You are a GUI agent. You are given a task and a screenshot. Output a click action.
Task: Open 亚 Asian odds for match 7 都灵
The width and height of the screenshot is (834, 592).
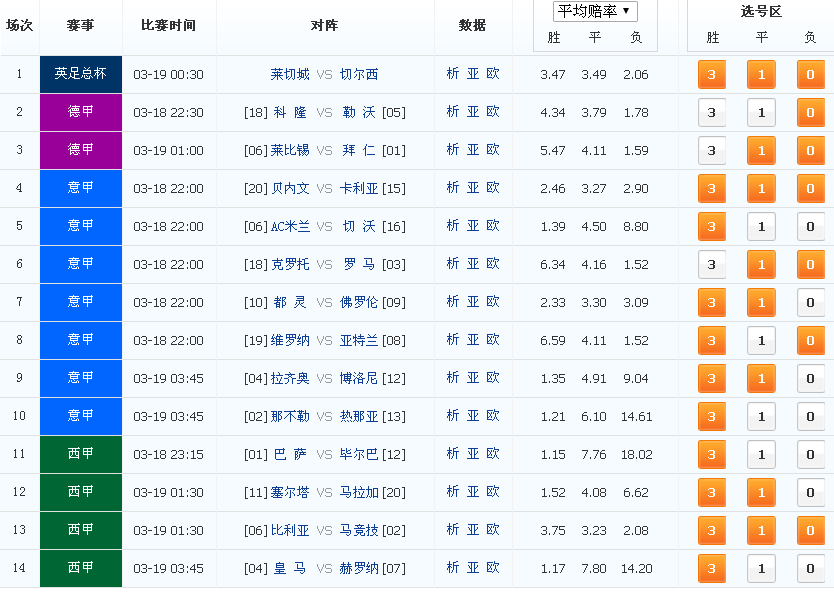coord(473,302)
